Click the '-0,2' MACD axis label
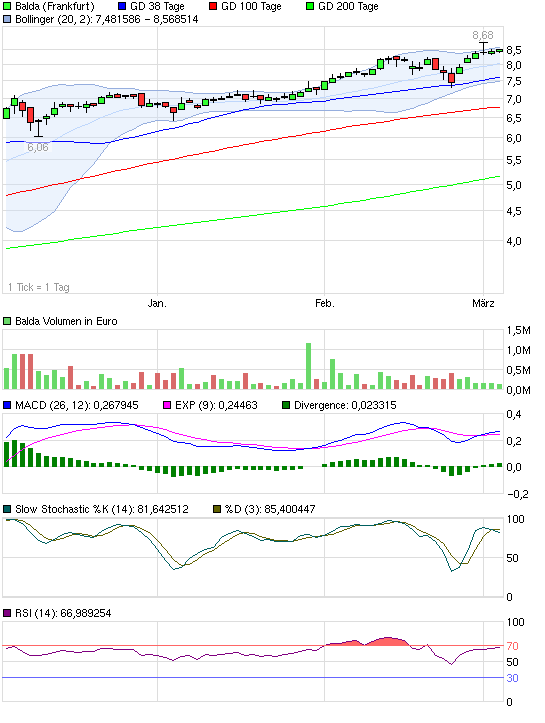Image resolution: width=545 pixels, height=723 pixels. (518, 494)
